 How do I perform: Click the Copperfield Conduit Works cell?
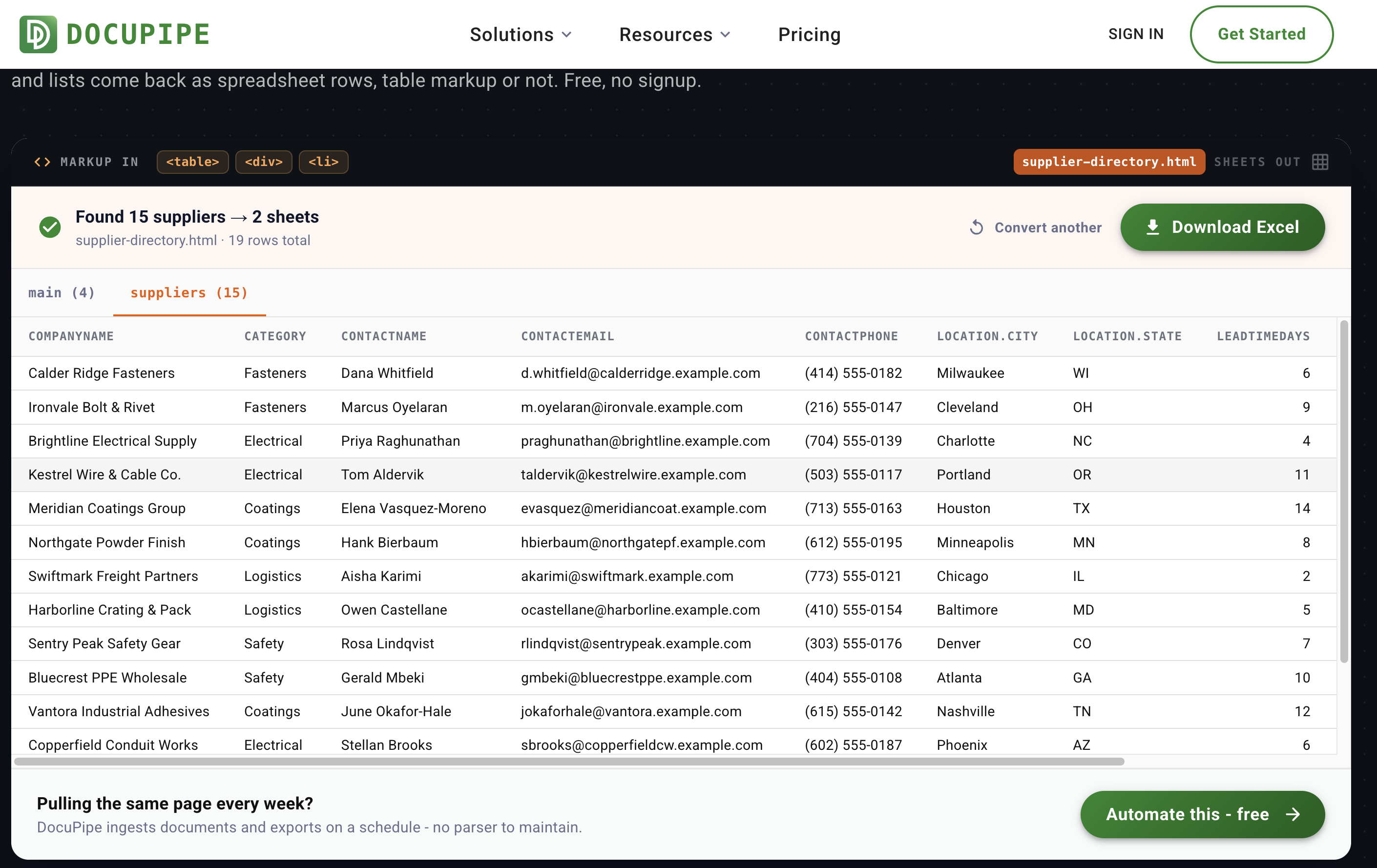tap(113, 745)
